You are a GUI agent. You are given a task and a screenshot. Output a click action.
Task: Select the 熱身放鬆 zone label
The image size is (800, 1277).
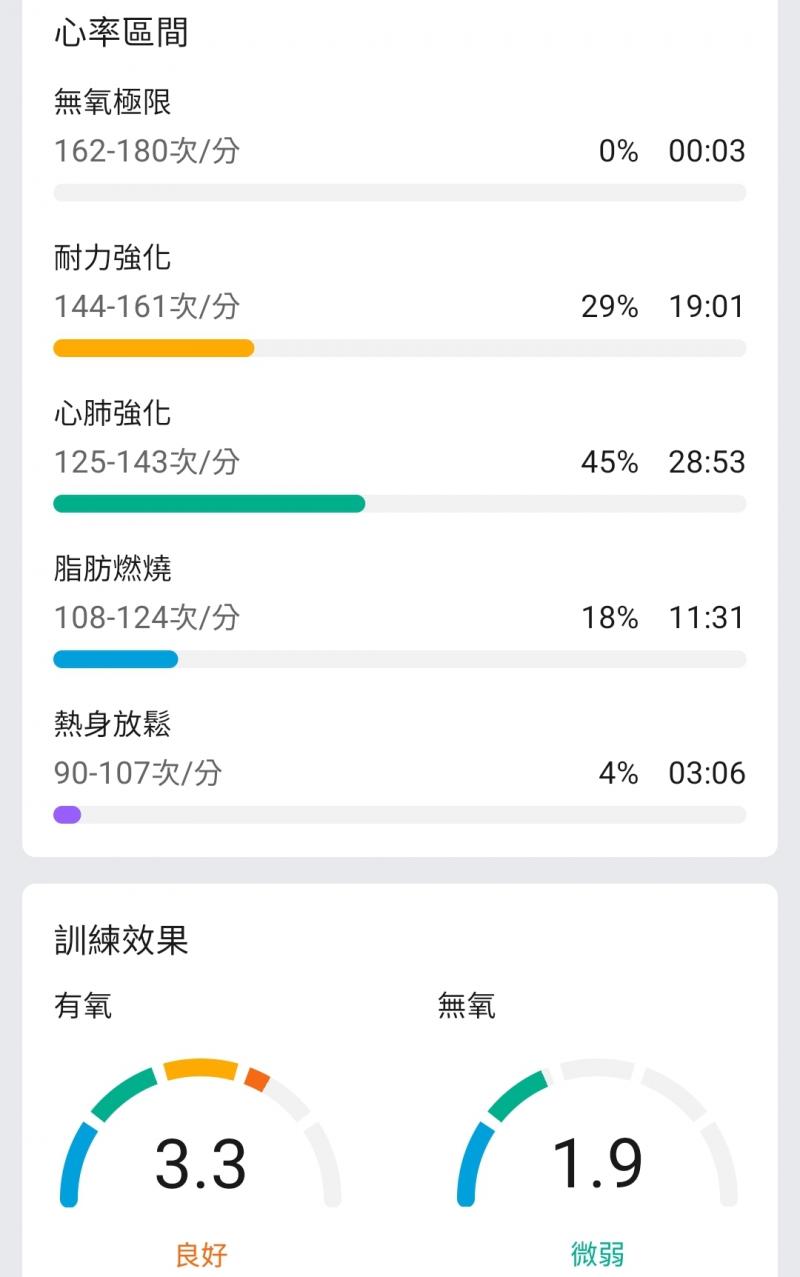point(113,724)
